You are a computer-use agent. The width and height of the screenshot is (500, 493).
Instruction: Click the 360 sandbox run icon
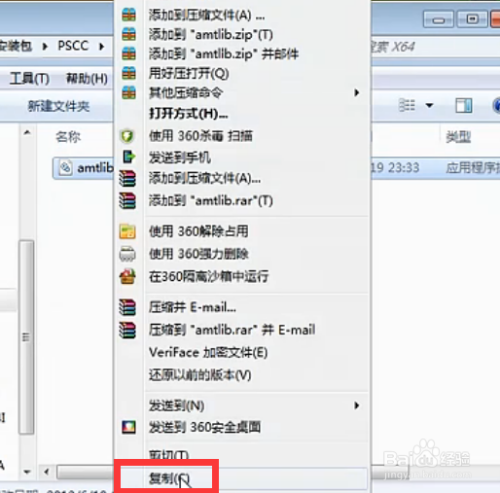click(128, 276)
